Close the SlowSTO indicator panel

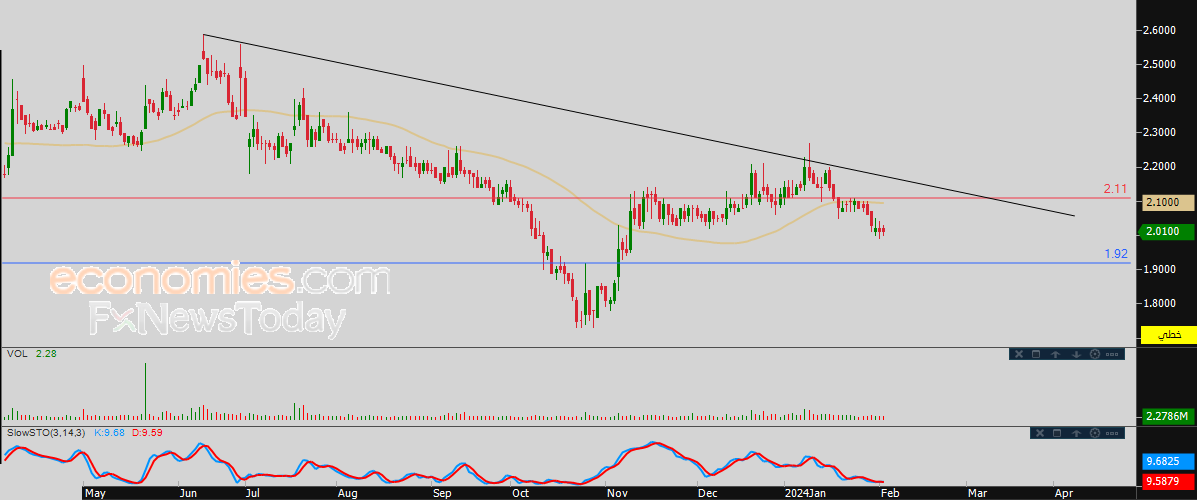tap(1038, 433)
